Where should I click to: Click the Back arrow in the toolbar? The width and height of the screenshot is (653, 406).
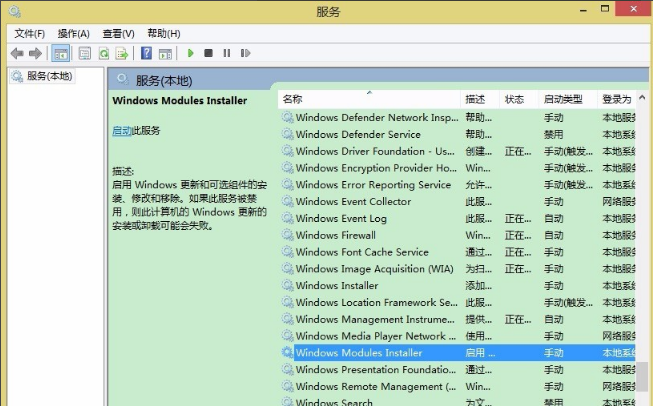pyautogui.click(x=17, y=53)
